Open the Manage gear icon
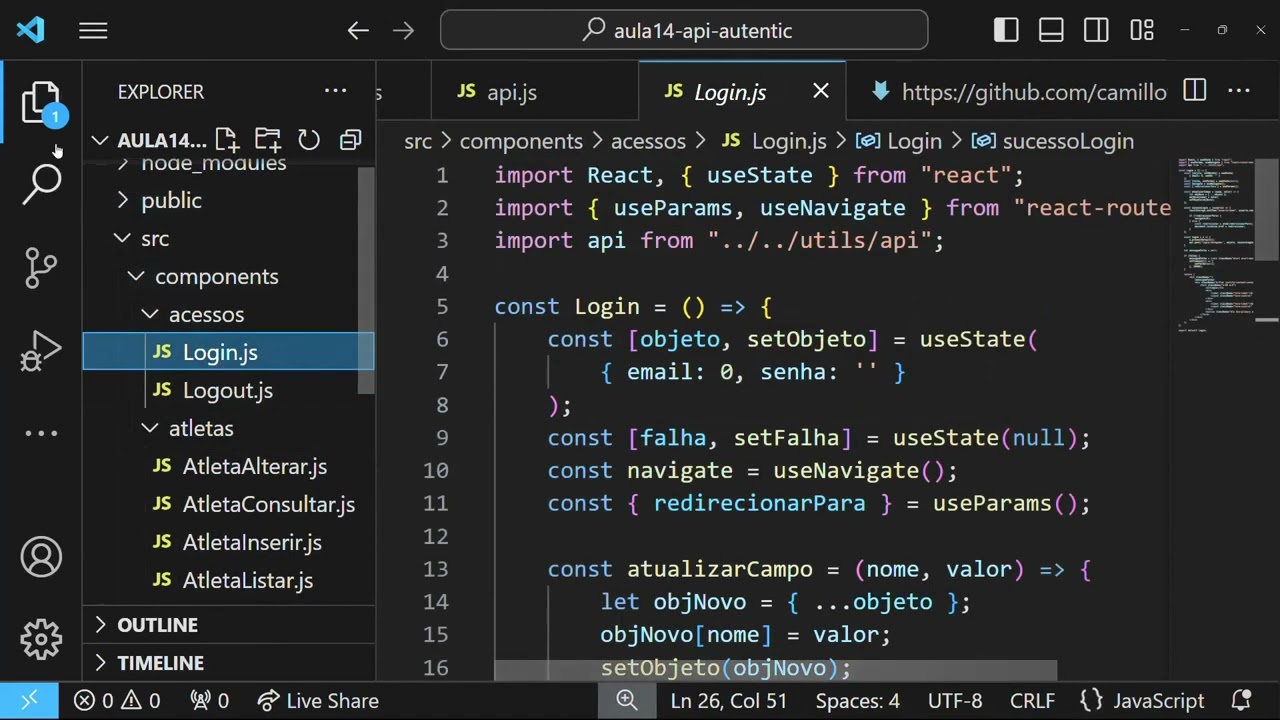This screenshot has height=720, width=1280. (x=41, y=639)
